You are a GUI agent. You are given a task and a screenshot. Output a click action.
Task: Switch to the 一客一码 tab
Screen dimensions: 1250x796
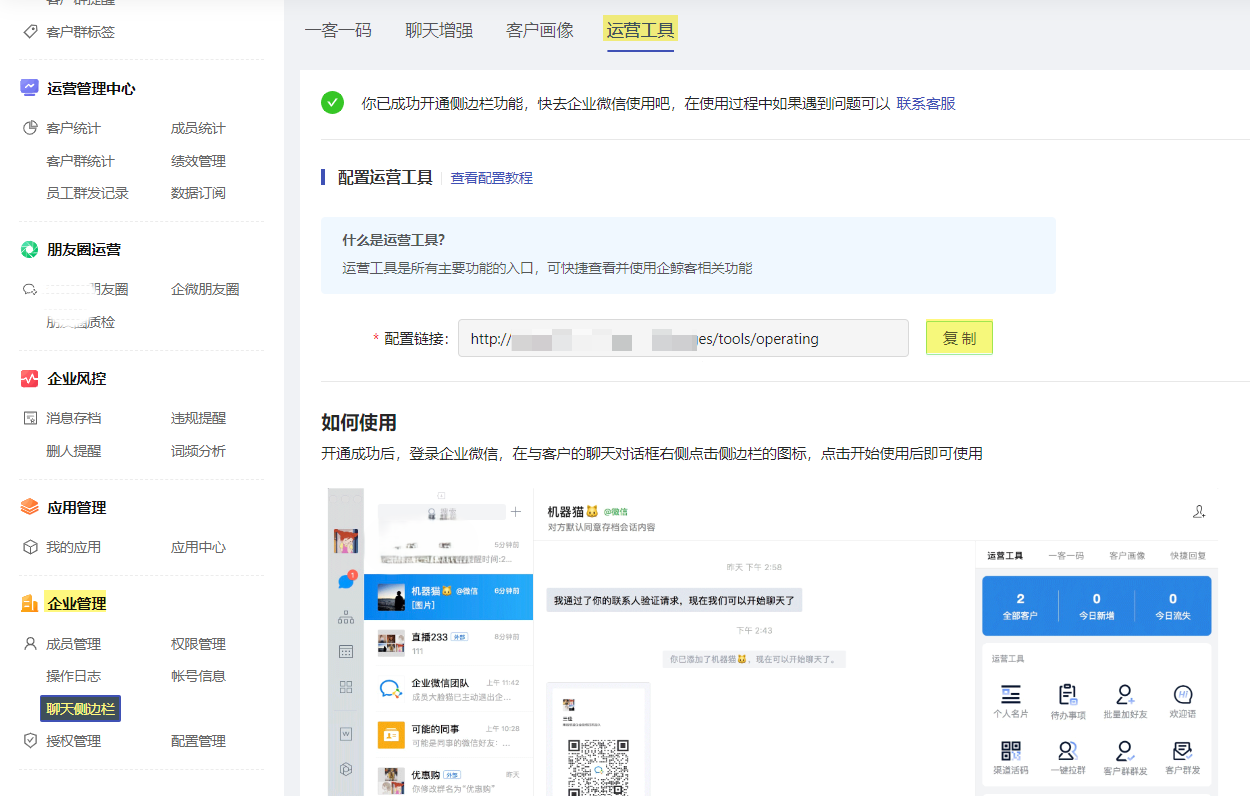pos(338,30)
